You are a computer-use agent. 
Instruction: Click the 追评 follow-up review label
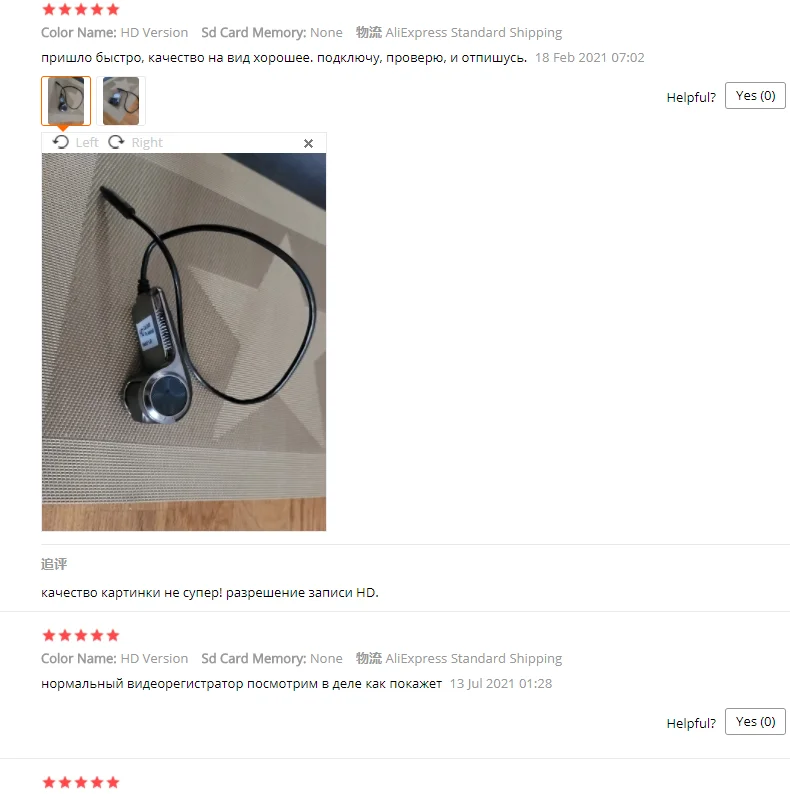tap(54, 564)
